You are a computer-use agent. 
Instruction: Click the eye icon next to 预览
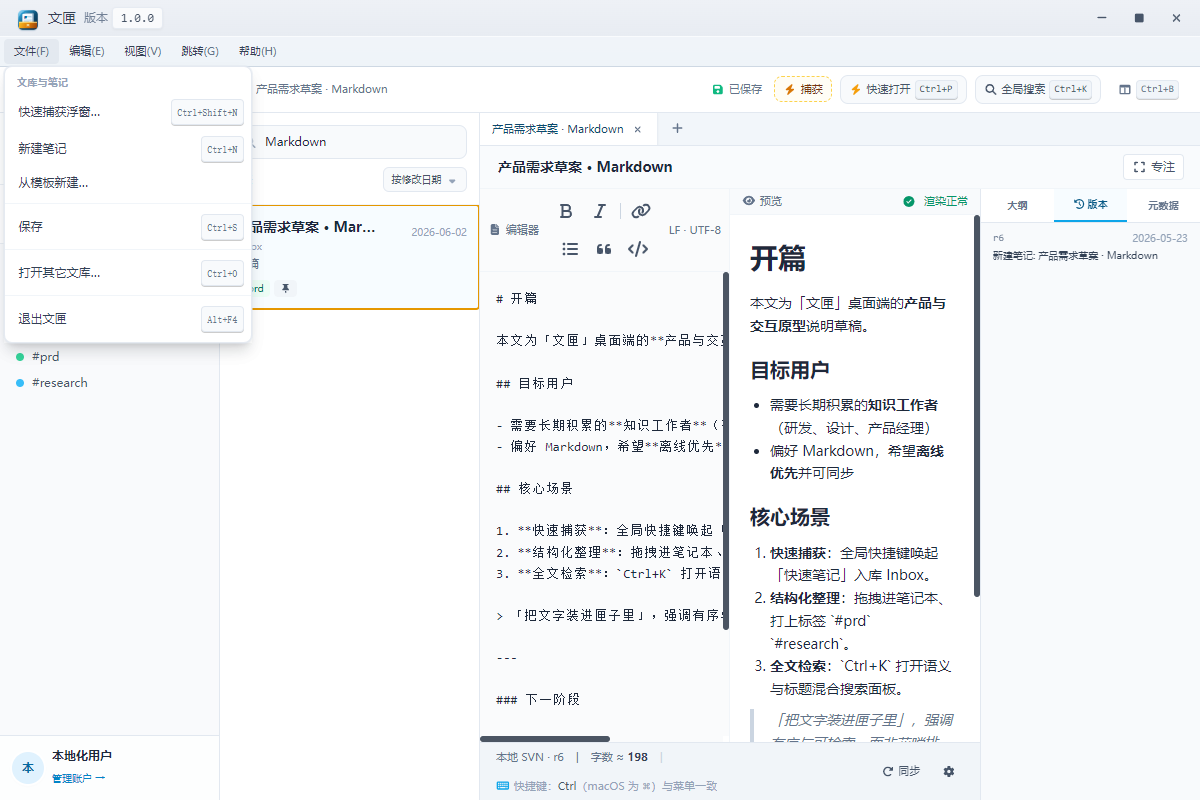point(749,201)
